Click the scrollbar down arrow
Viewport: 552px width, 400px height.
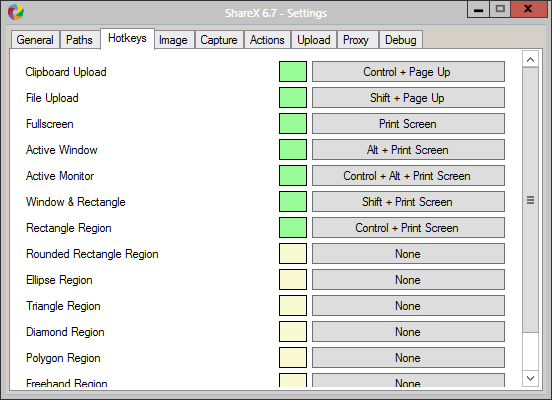pyautogui.click(x=531, y=379)
